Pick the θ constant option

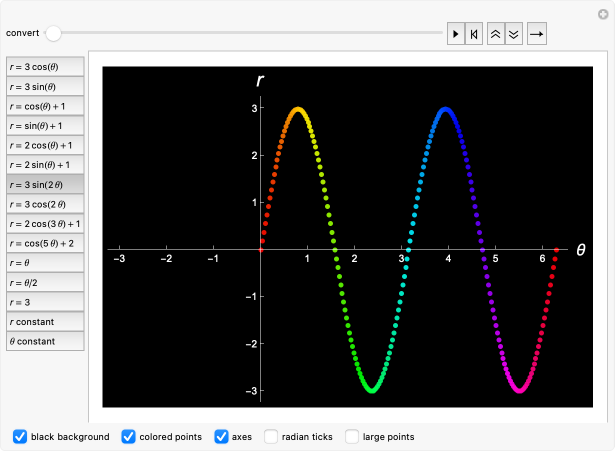pos(45,341)
